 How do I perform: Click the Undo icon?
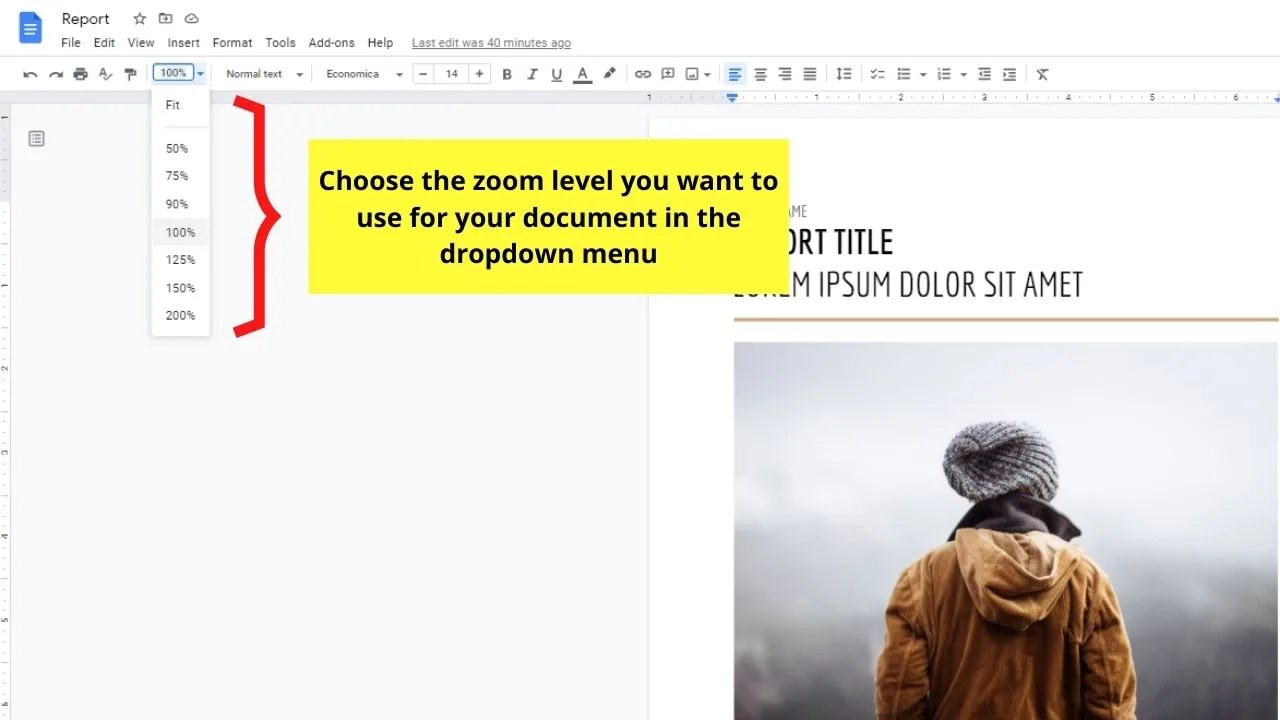30,73
